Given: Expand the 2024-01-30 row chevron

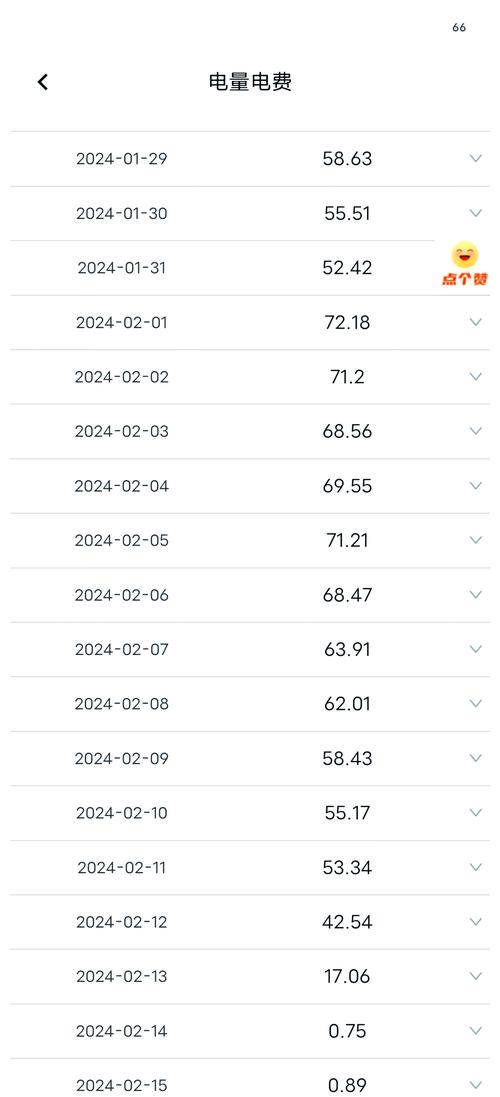Looking at the screenshot, I should coord(476,213).
